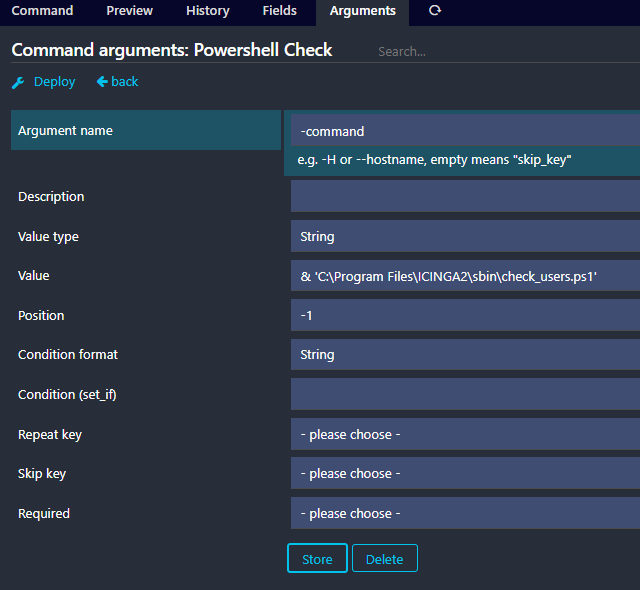Select the Arguments tab
This screenshot has width=640, height=590.
point(362,11)
